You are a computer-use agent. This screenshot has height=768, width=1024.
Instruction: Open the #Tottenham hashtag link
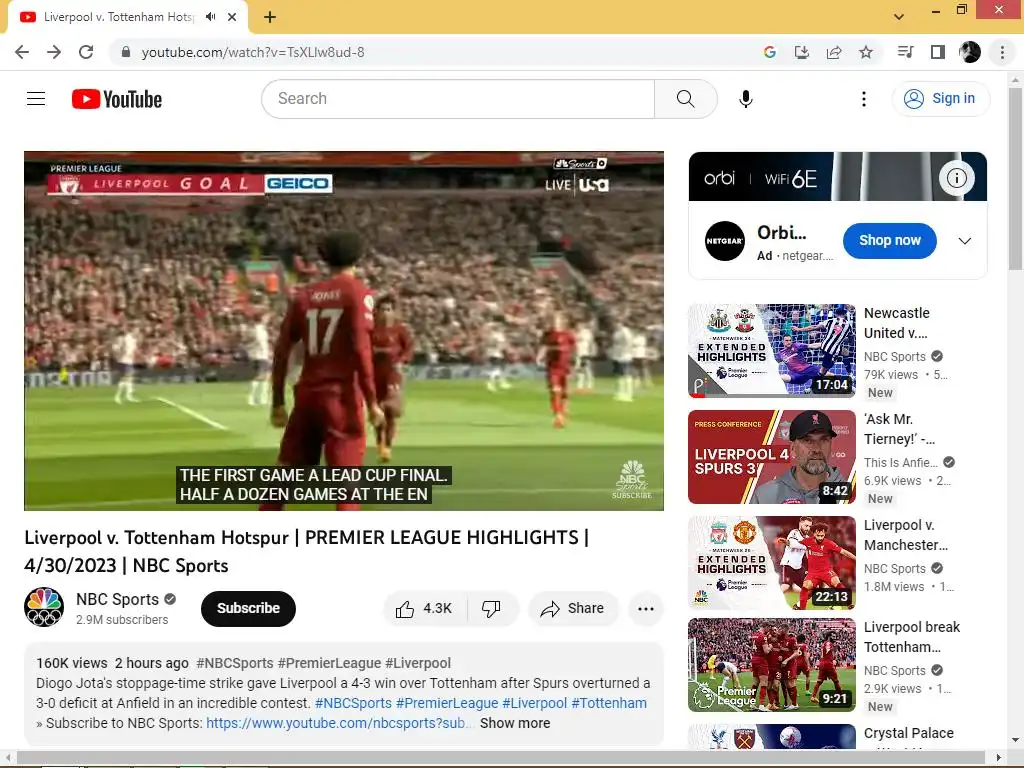[x=609, y=703]
